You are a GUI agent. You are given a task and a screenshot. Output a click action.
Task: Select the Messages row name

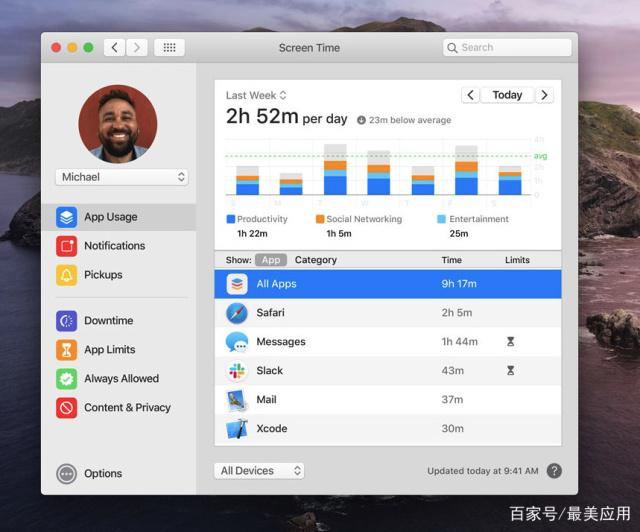coord(281,342)
